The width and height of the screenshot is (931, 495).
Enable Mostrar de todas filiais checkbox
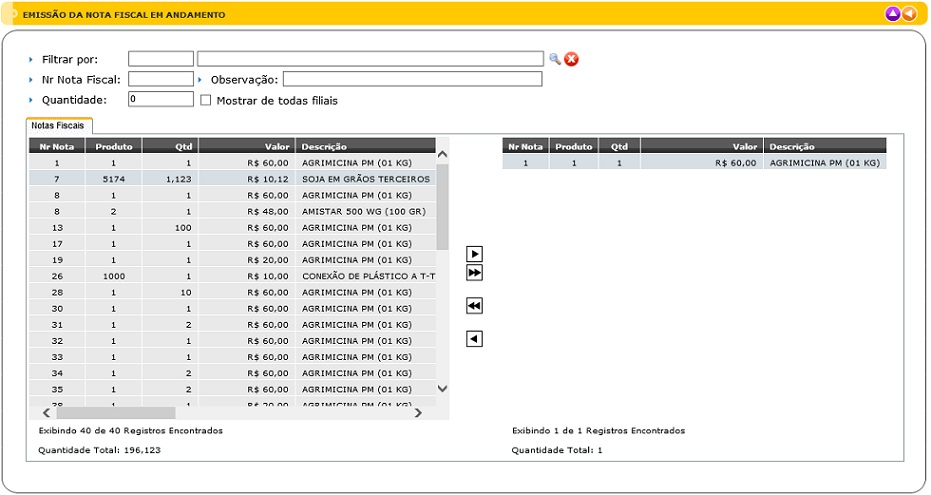tap(206, 100)
